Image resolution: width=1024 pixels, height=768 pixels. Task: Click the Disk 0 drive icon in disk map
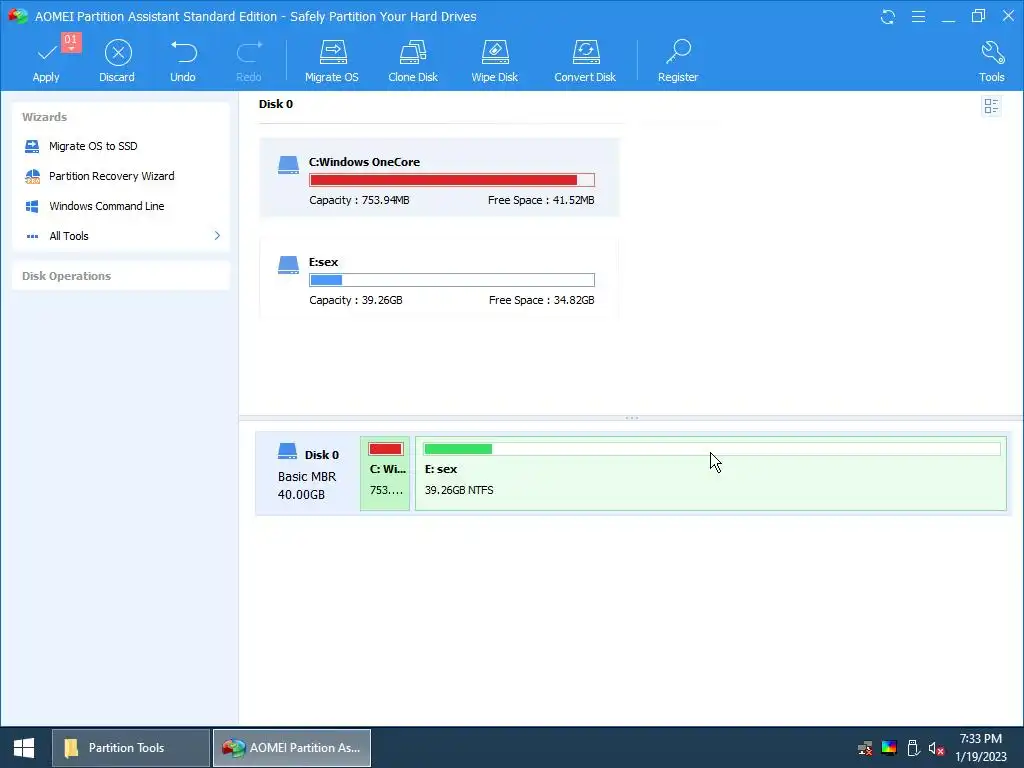287,451
